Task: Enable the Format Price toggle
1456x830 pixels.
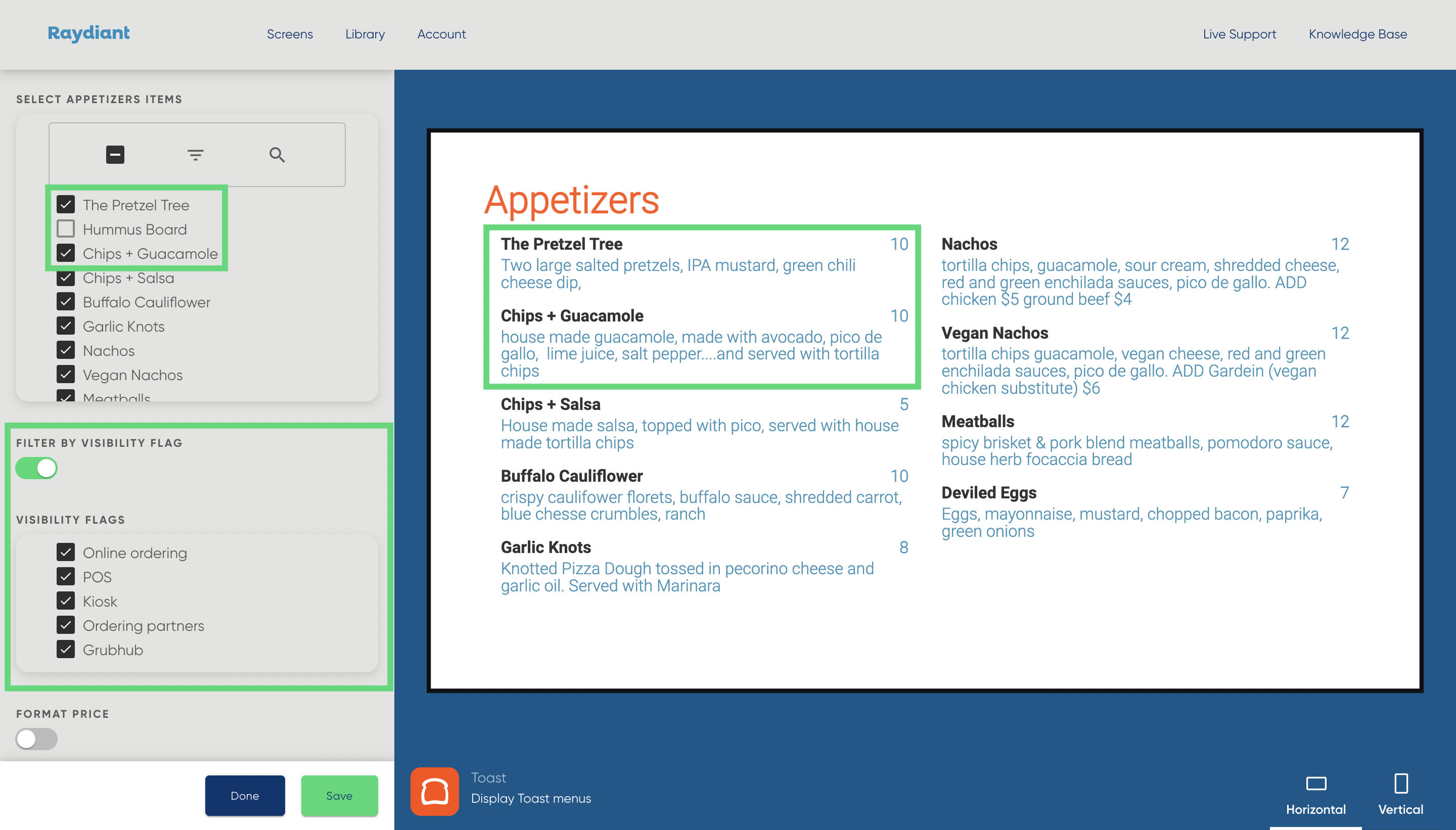Action: 36,739
